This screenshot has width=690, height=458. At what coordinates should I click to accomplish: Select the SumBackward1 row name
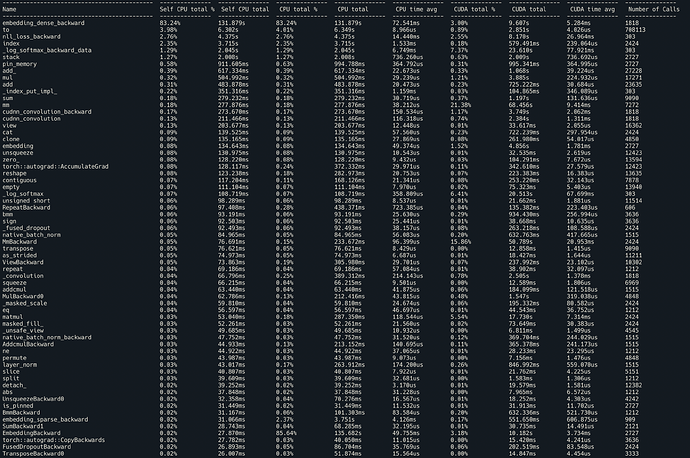[x=23, y=426]
